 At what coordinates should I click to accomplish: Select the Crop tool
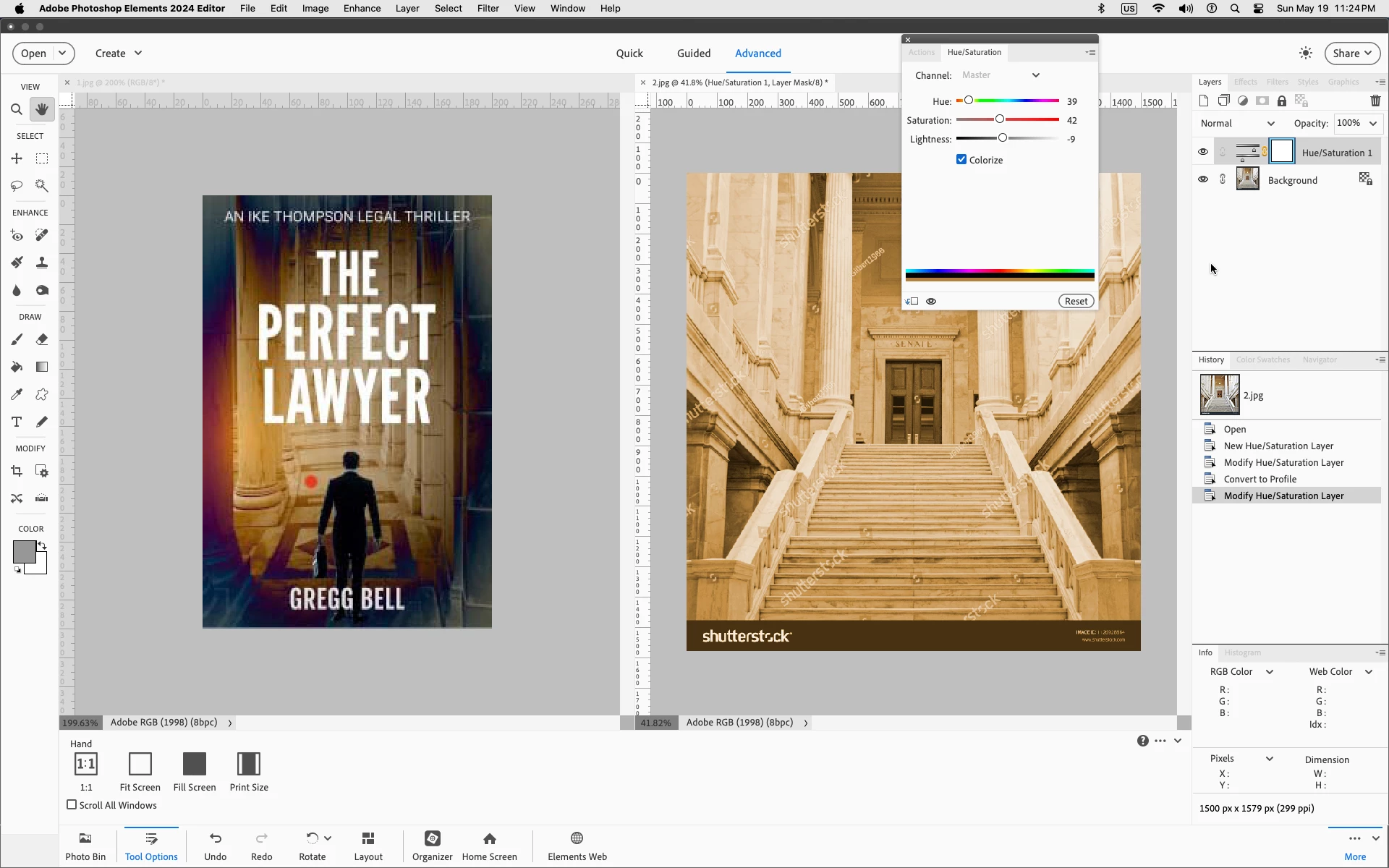[x=17, y=471]
